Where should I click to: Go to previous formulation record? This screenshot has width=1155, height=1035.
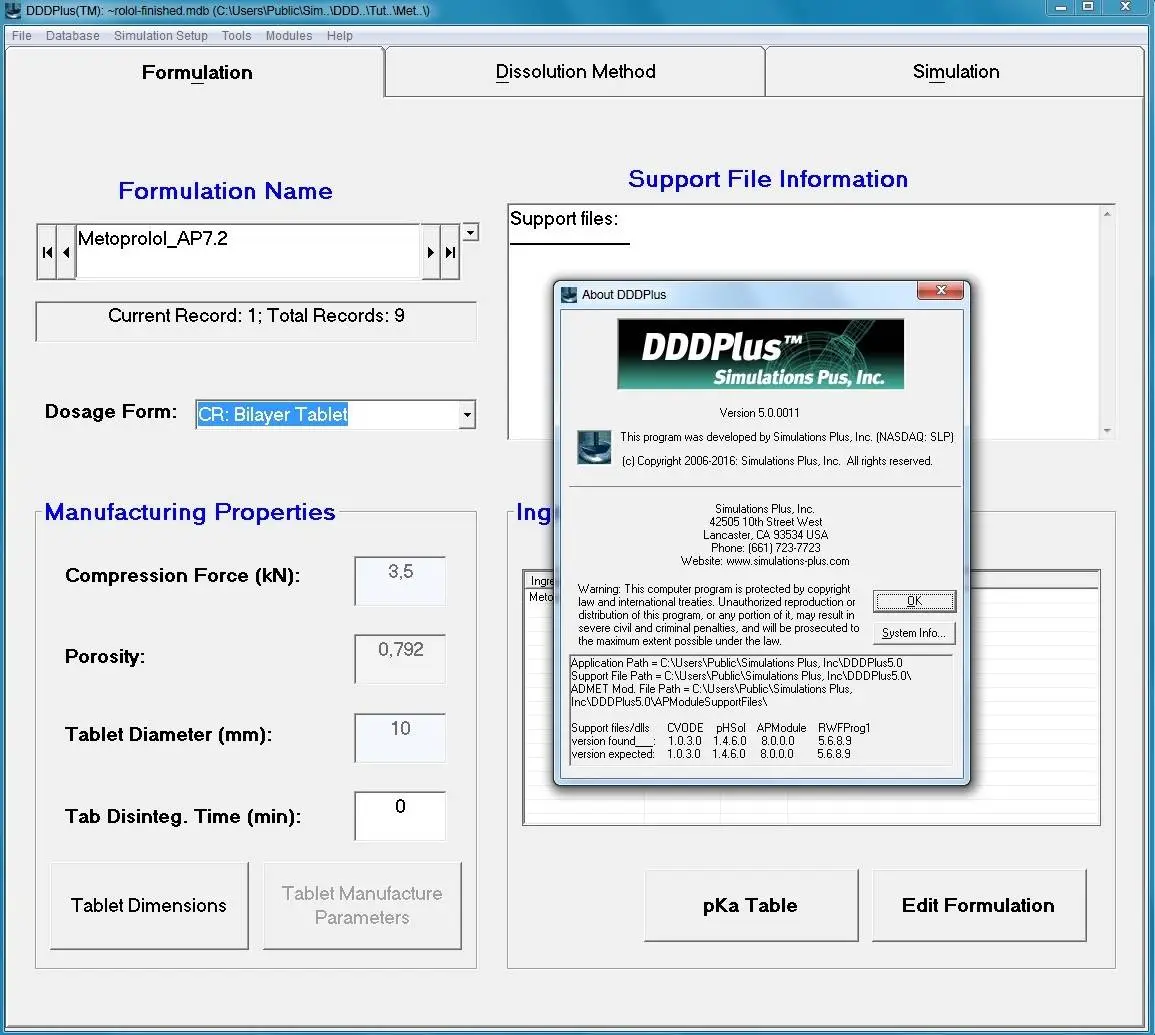pos(66,252)
